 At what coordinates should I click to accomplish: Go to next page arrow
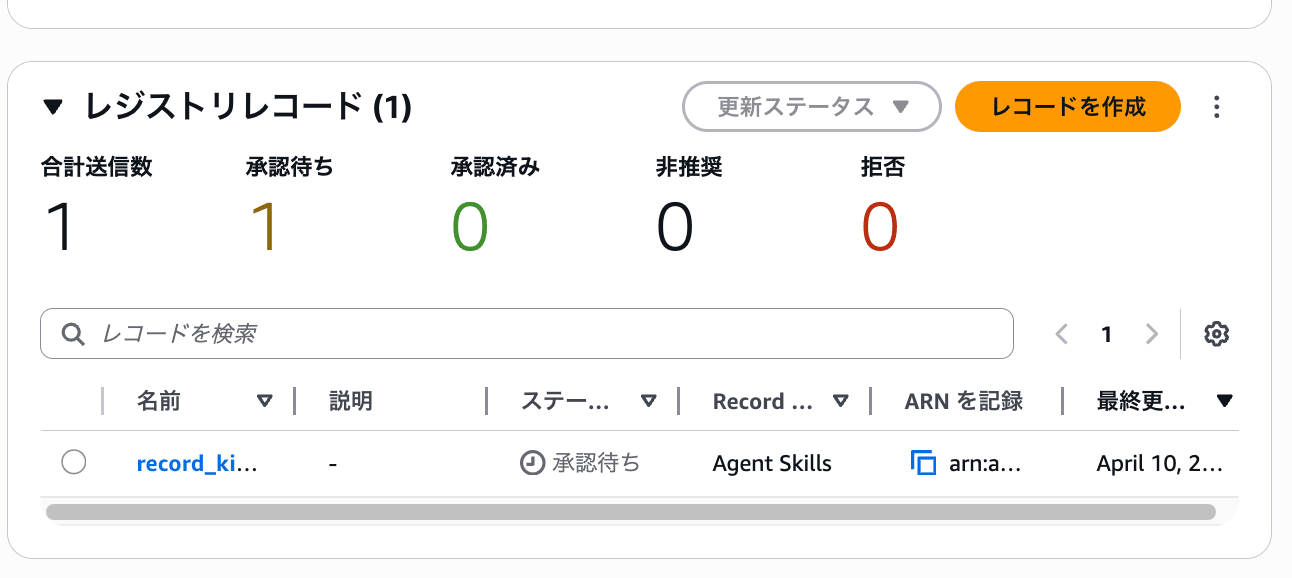pyautogui.click(x=1152, y=334)
